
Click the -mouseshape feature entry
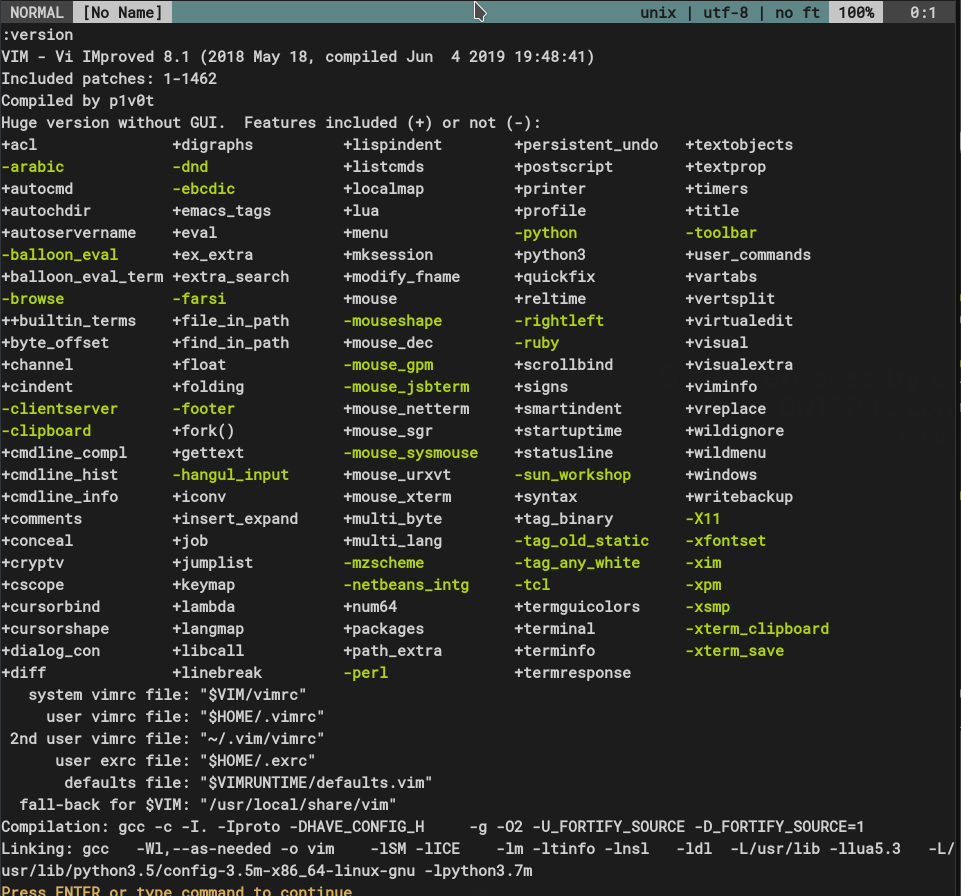point(393,321)
